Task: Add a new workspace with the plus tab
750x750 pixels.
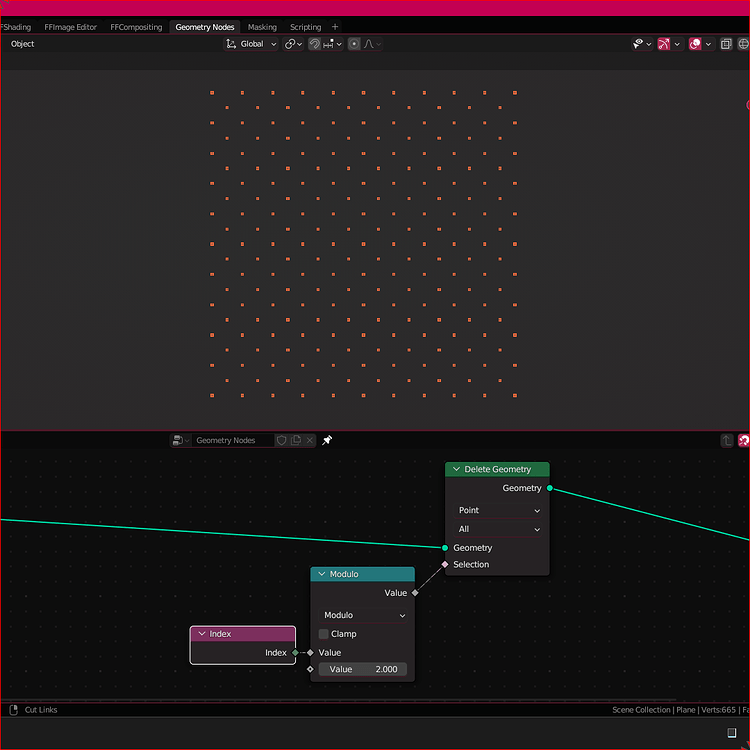Action: [x=335, y=27]
